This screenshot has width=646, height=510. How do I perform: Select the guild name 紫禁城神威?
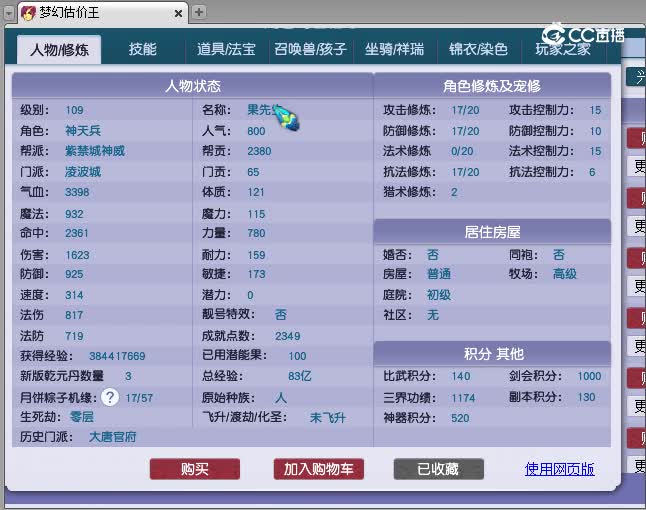pos(95,151)
